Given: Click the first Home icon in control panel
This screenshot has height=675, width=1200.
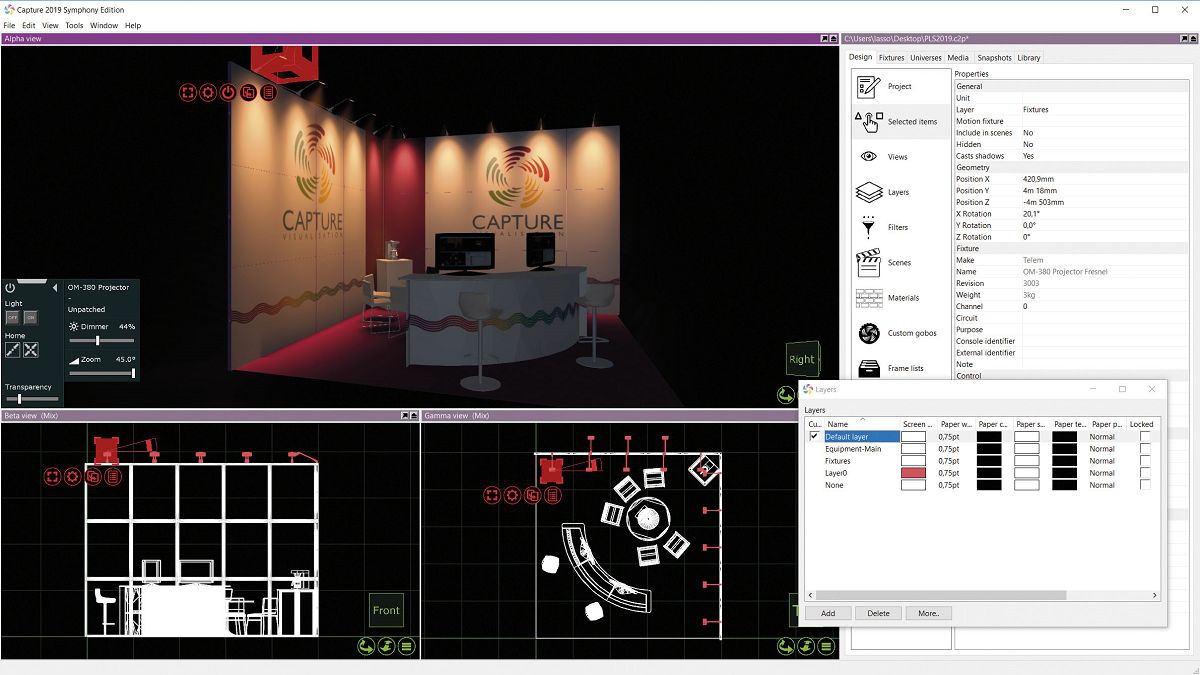Looking at the screenshot, I should pos(13,350).
